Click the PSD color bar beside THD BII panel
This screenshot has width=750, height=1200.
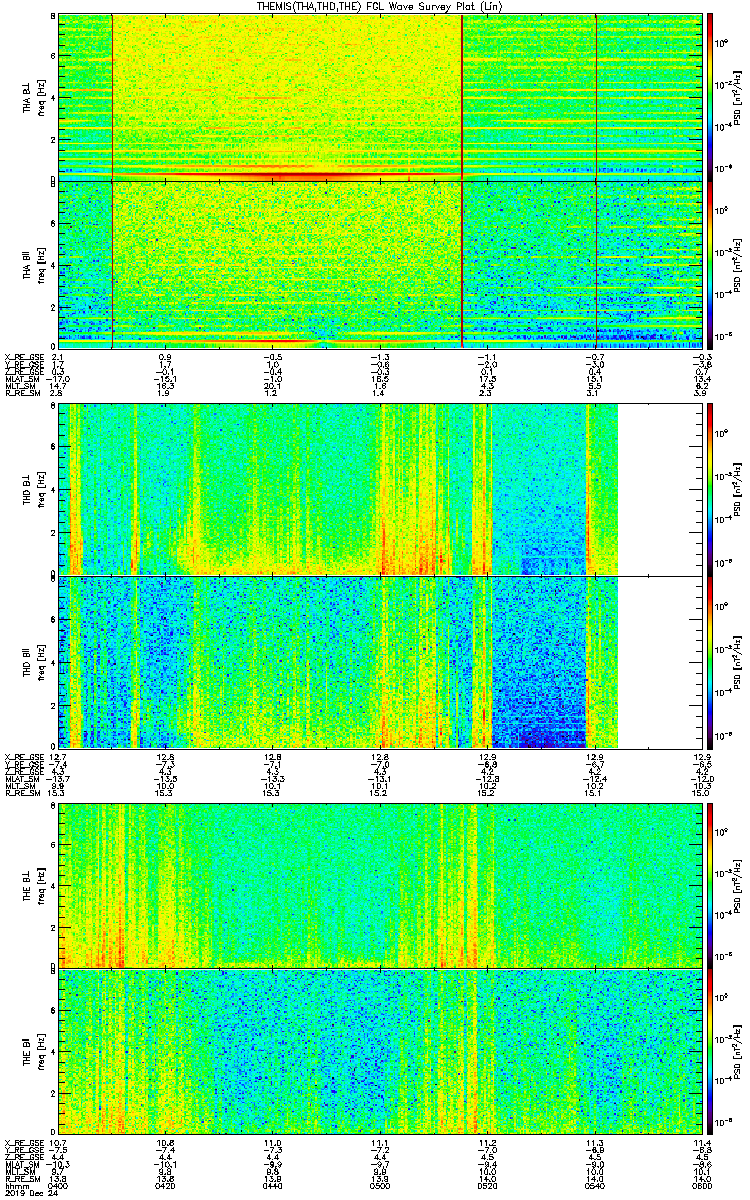point(710,661)
